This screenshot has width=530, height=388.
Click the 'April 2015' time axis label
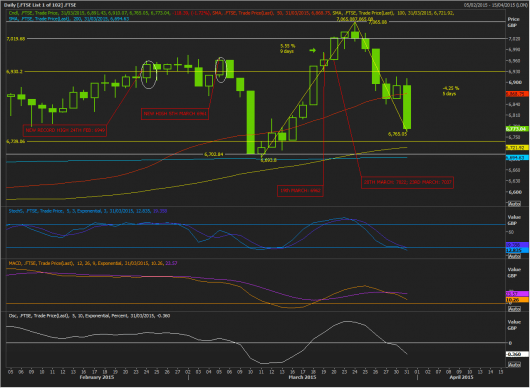point(462,377)
